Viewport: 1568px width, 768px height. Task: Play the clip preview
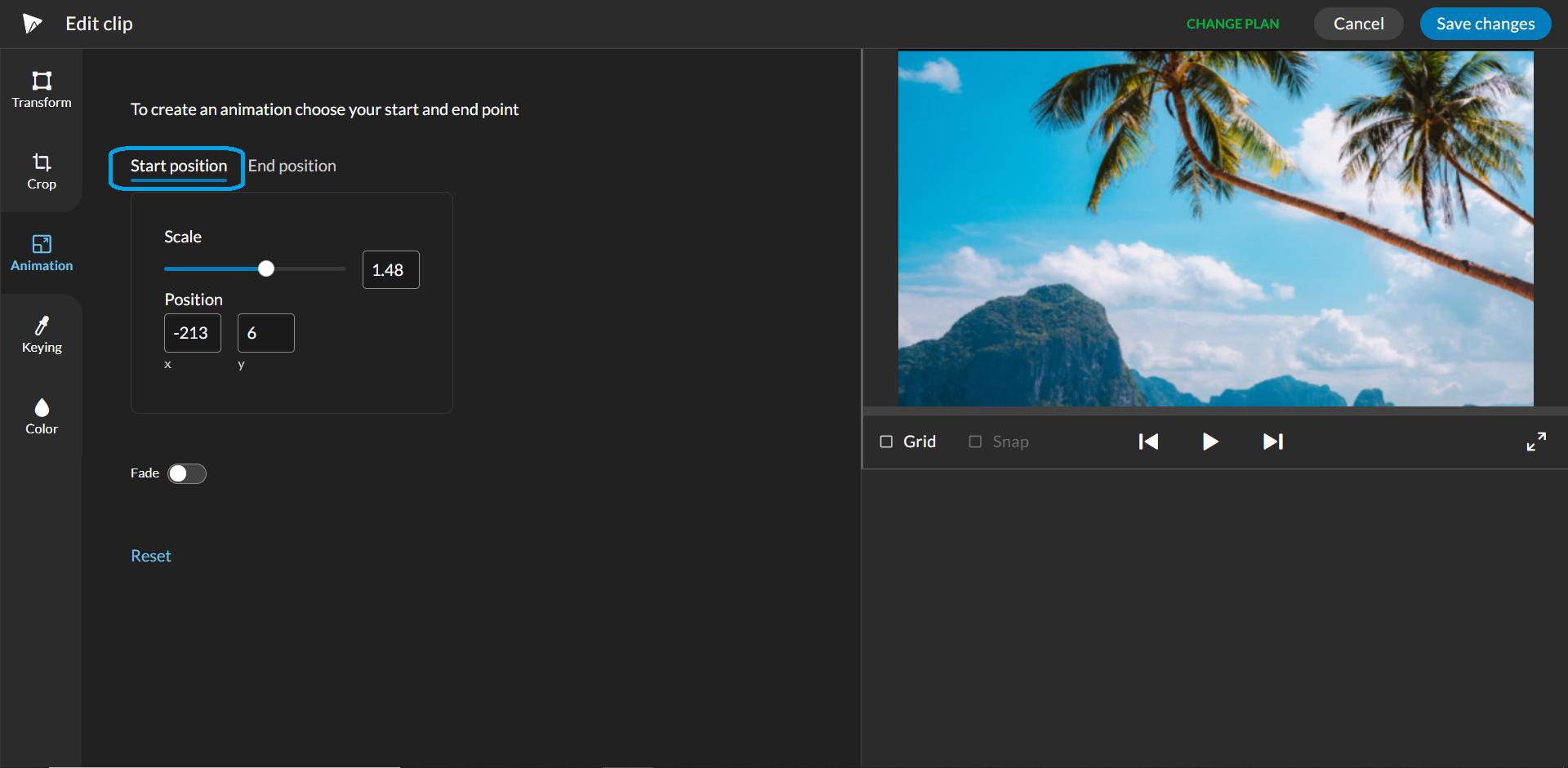tap(1210, 442)
